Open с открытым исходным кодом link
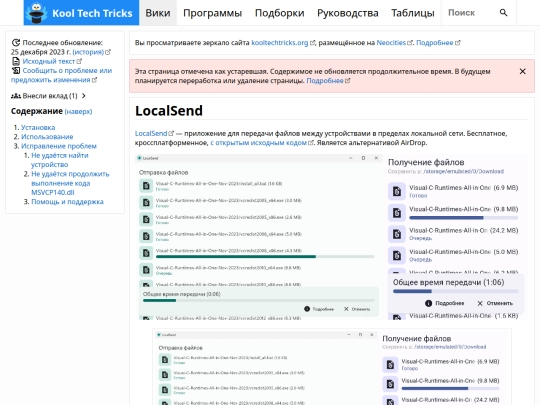Image resolution: width=540 pixels, height=405 pixels. (259, 143)
